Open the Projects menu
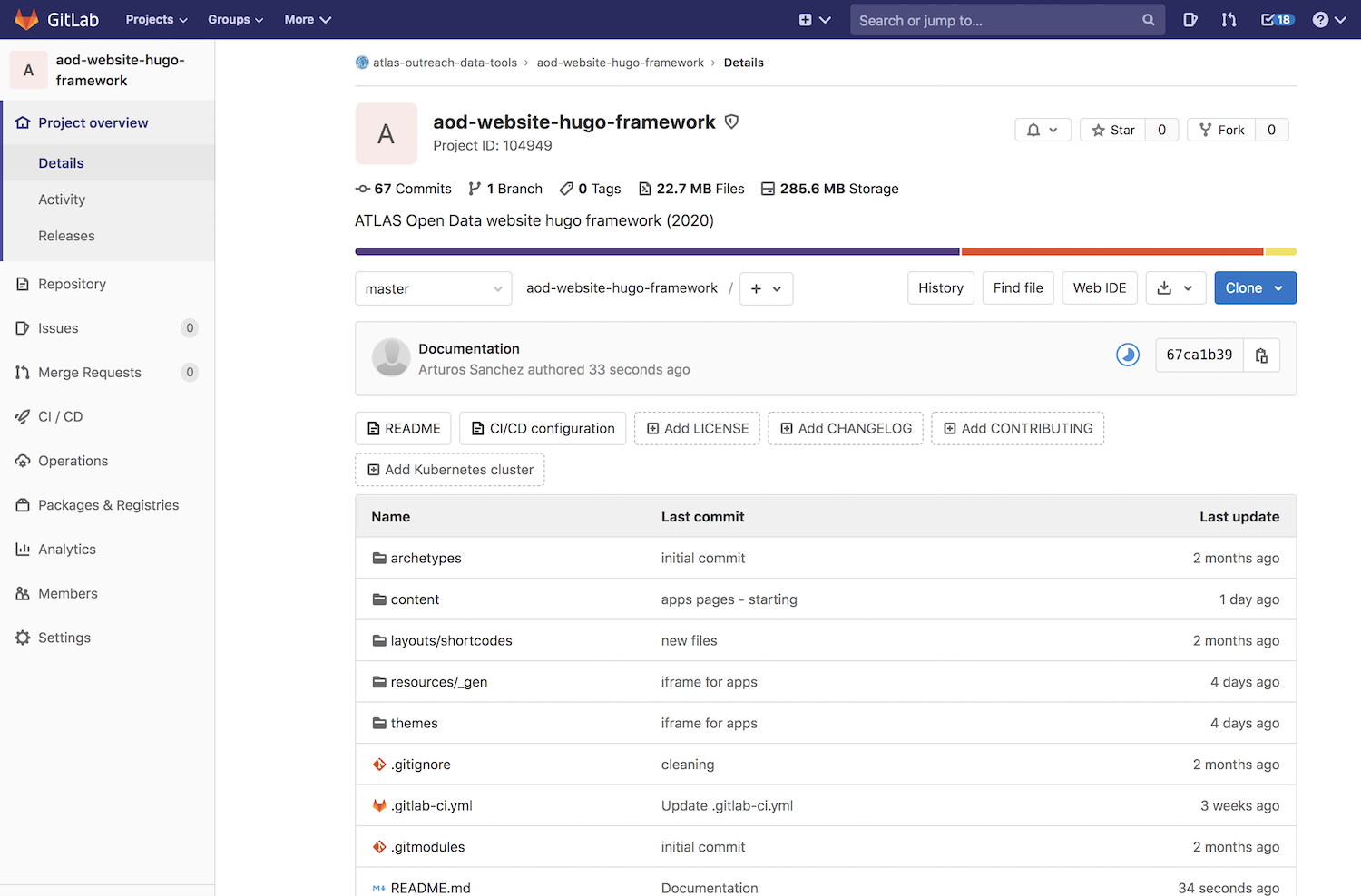1361x896 pixels. click(x=156, y=19)
